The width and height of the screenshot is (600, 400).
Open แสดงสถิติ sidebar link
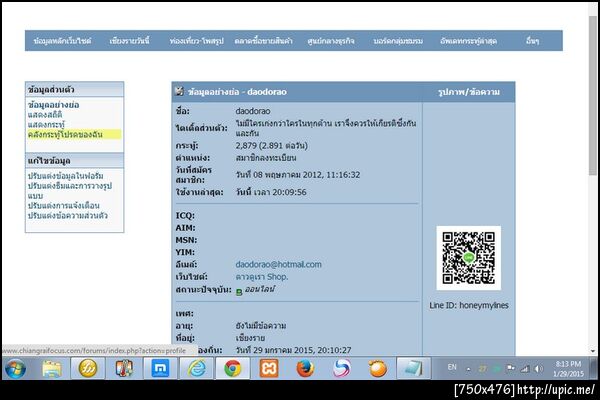click(x=45, y=114)
